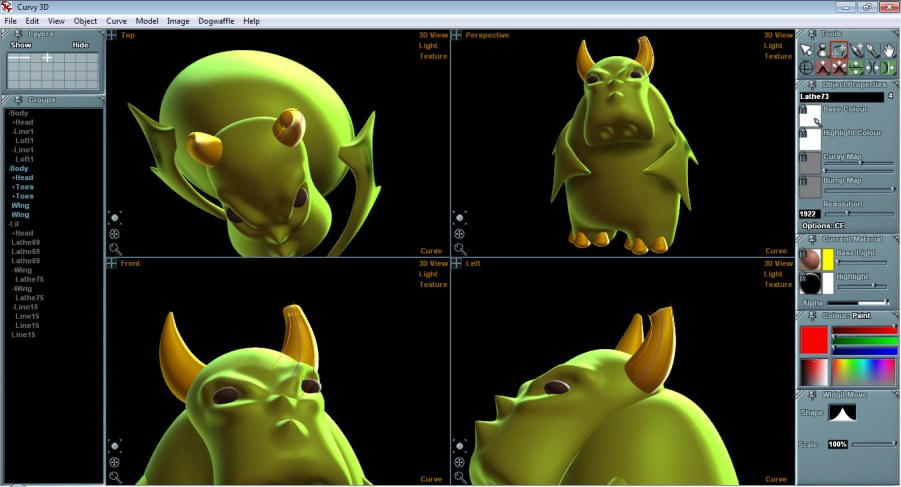The width and height of the screenshot is (901, 487).
Task: Toggle 3D View in the Front viewport
Action: (x=433, y=264)
